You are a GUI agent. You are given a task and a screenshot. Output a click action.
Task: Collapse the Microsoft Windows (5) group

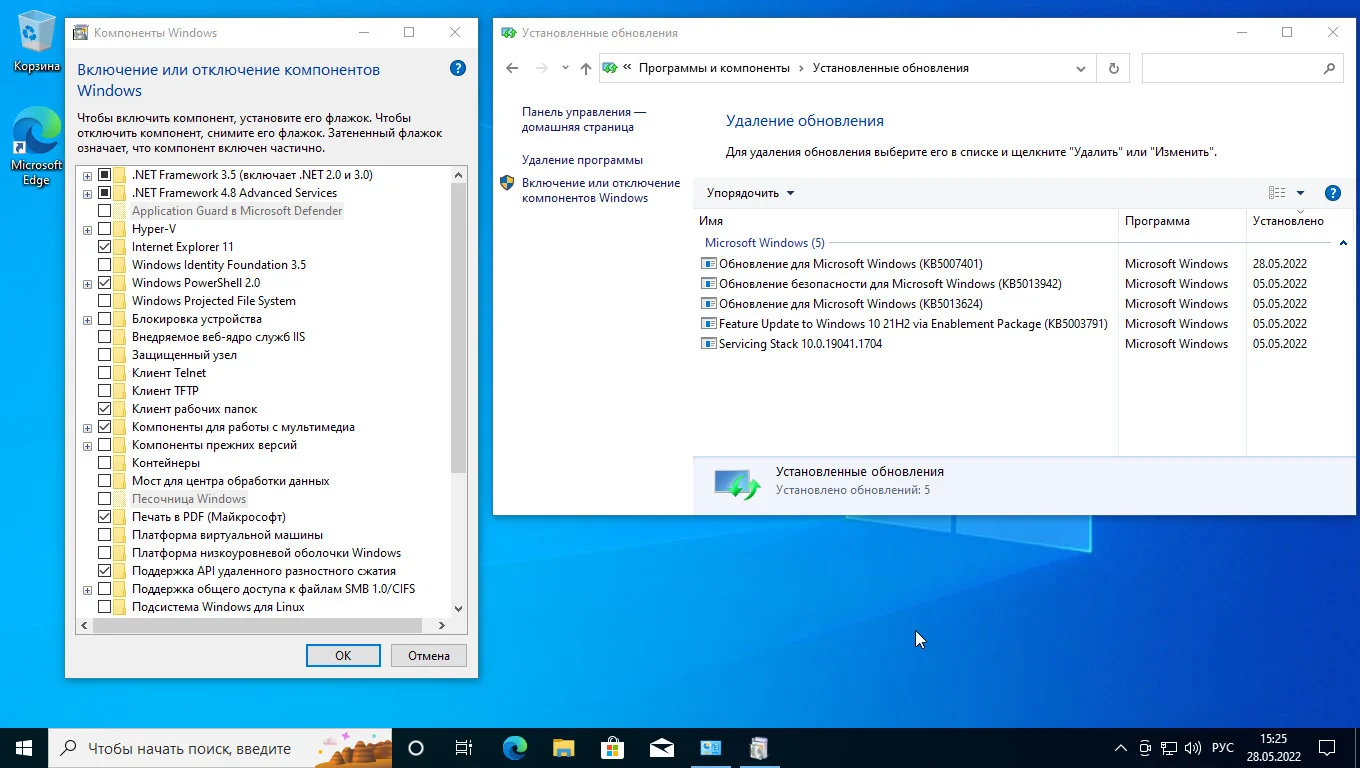point(1343,243)
